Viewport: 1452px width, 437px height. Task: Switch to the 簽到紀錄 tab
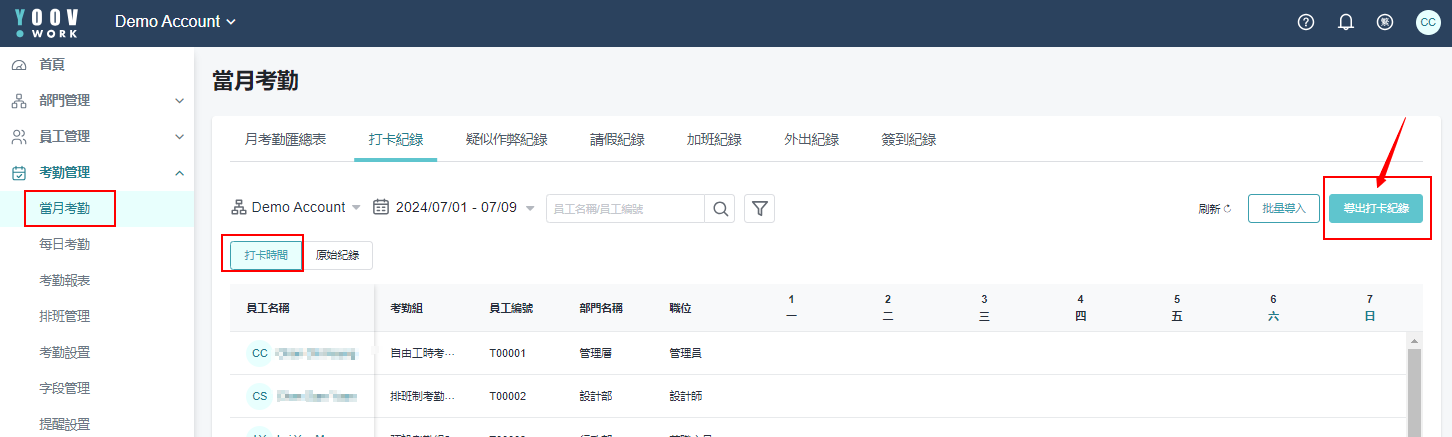tap(909, 139)
